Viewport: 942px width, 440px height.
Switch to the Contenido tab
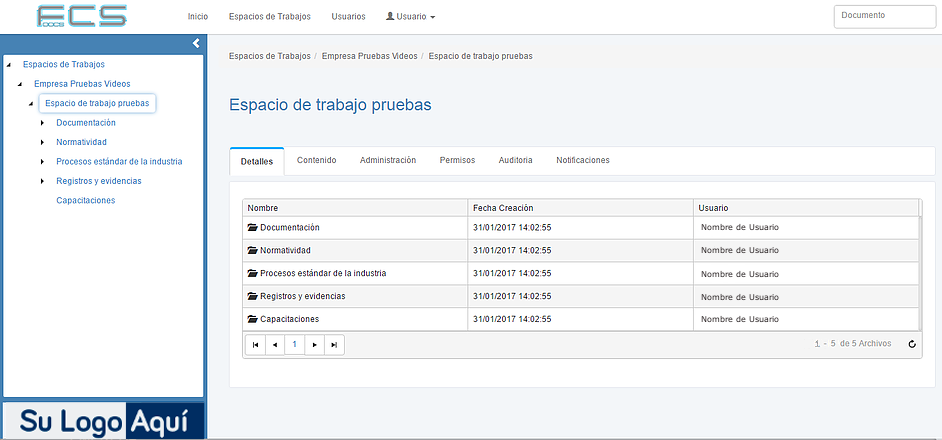tap(316, 160)
